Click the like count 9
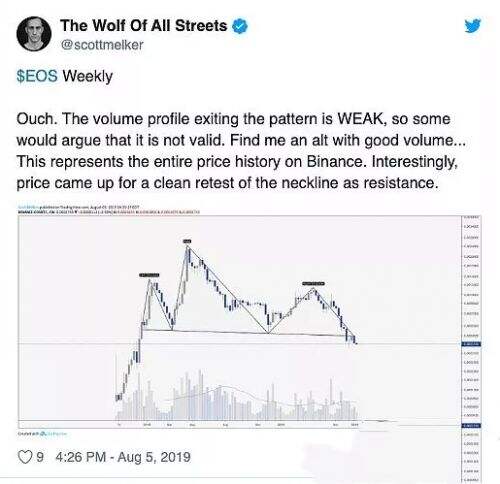Viewport: 500px width, 484px height. tap(40, 457)
